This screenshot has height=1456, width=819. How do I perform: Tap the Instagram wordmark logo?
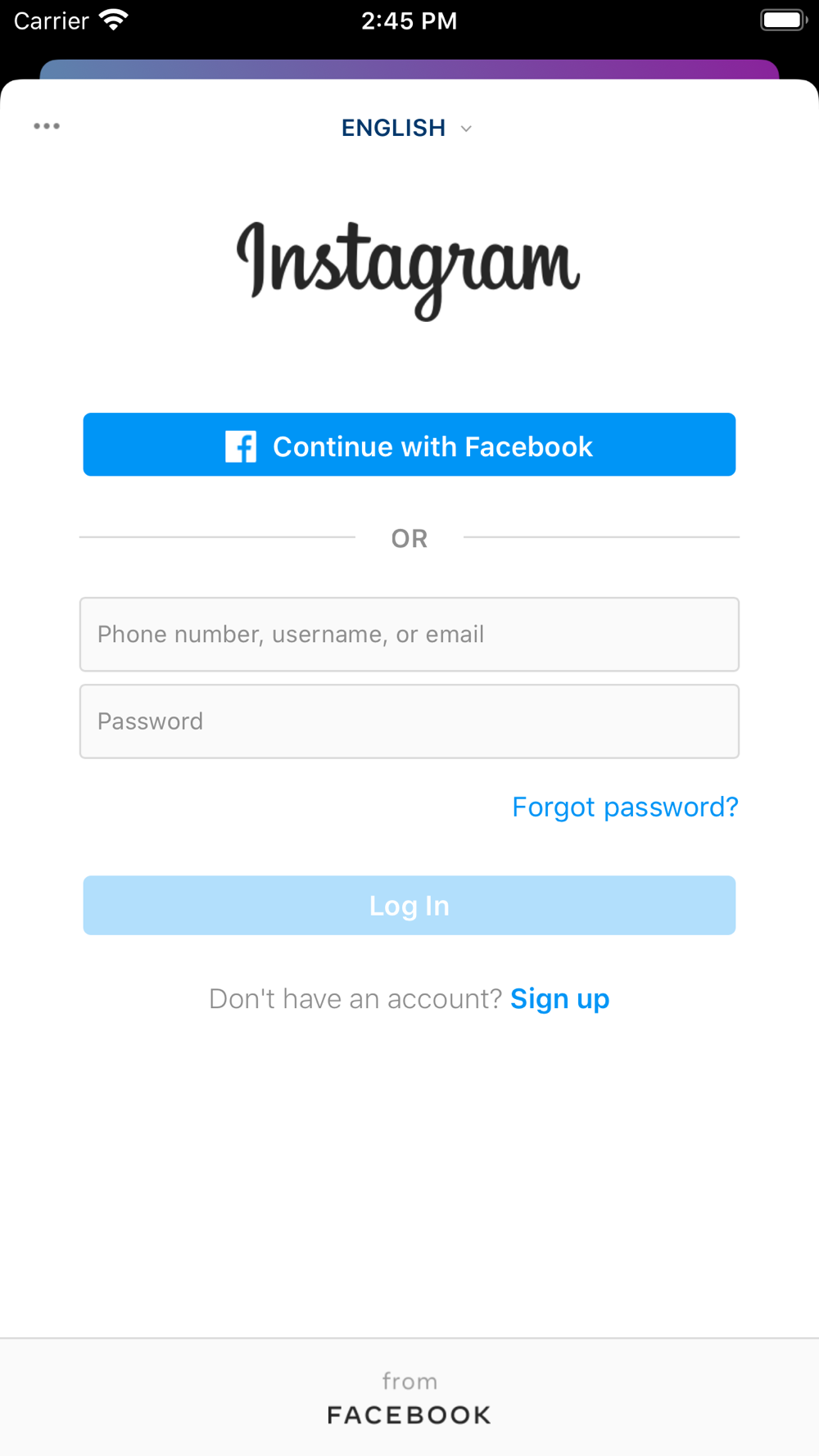[x=409, y=269]
